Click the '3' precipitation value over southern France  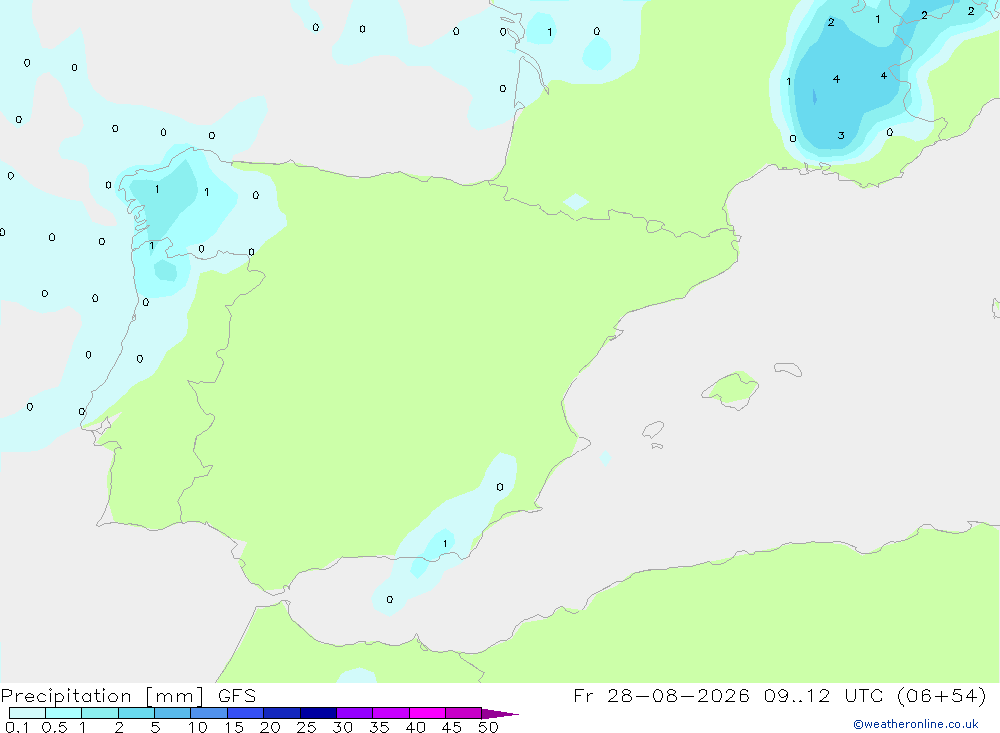841,135
